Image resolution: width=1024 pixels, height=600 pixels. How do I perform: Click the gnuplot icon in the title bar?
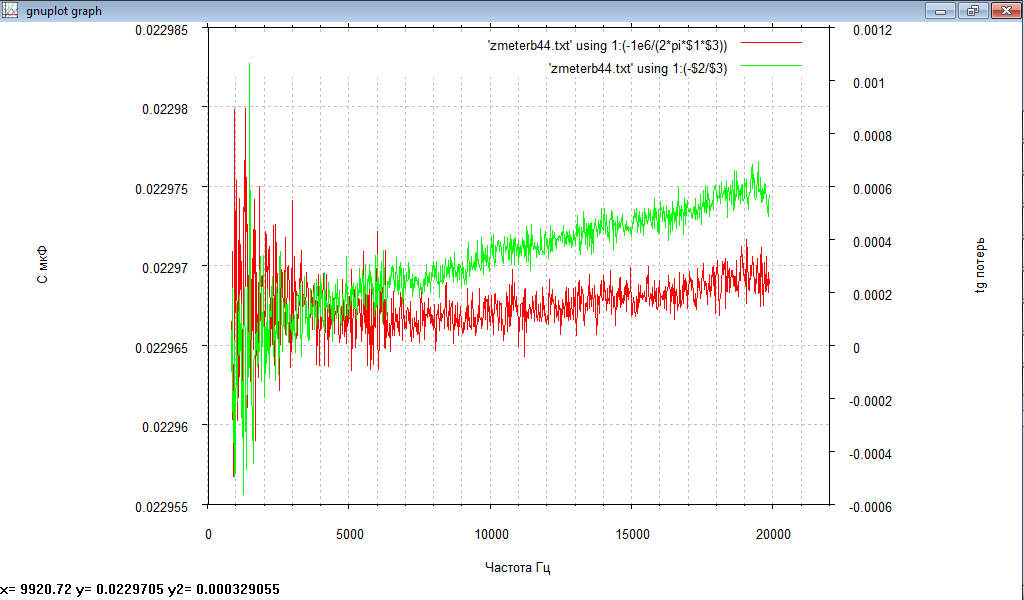click(x=9, y=10)
